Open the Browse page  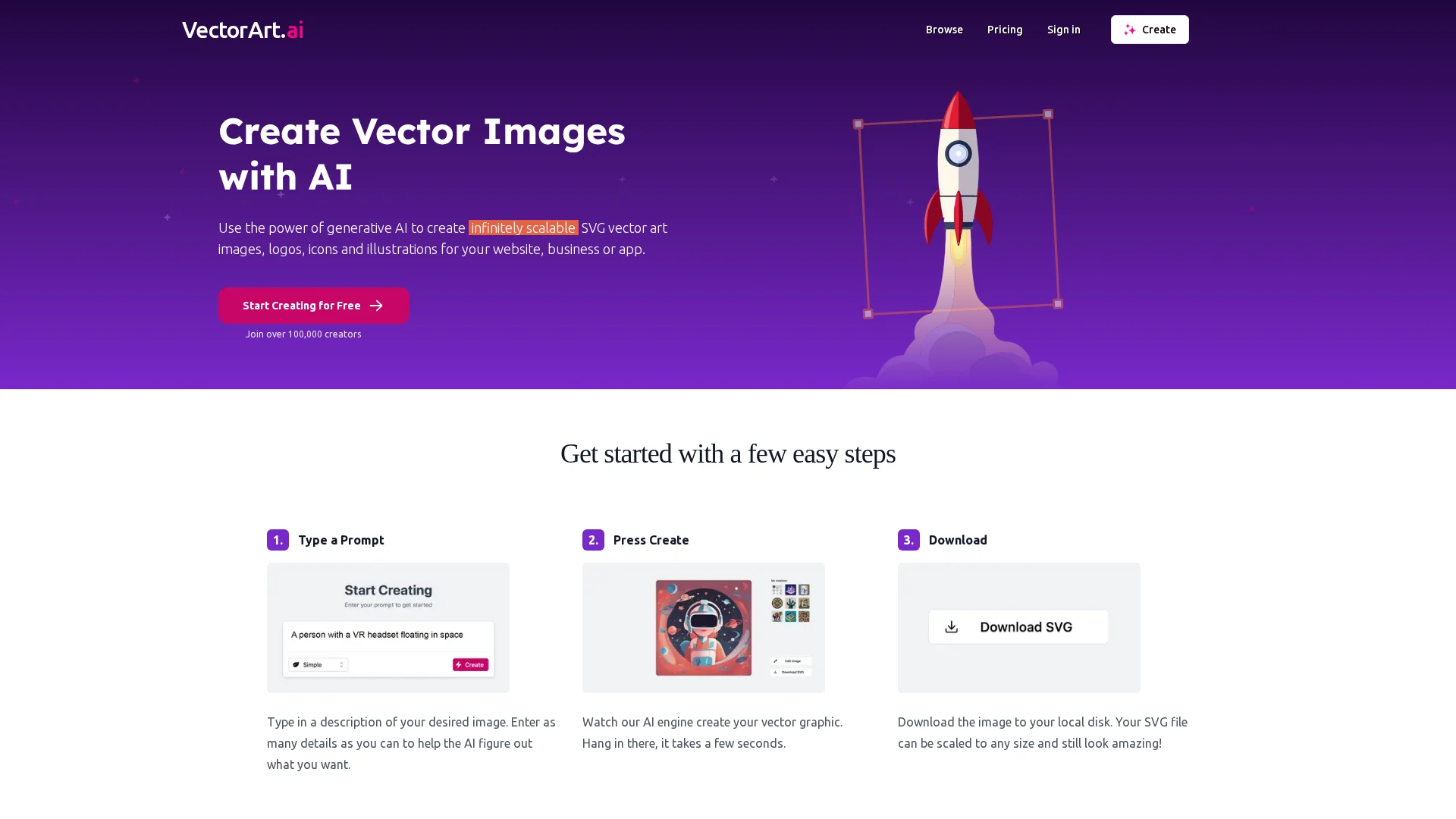click(944, 30)
